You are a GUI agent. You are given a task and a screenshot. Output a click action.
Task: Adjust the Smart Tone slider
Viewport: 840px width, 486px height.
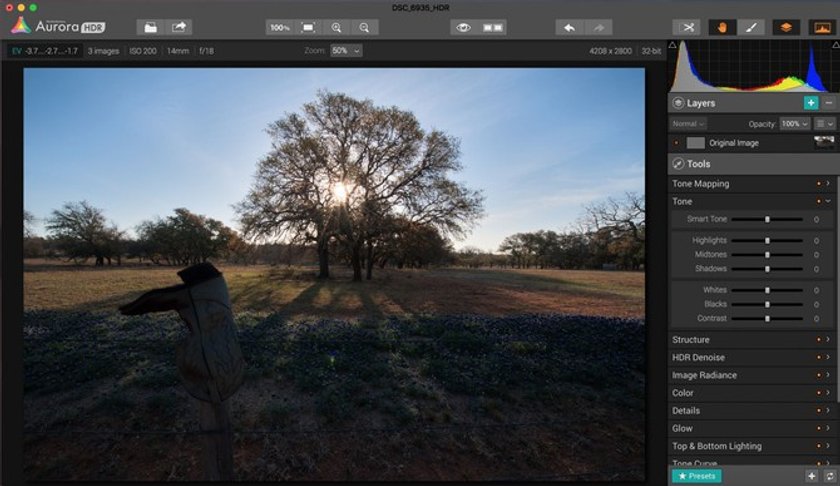point(767,219)
